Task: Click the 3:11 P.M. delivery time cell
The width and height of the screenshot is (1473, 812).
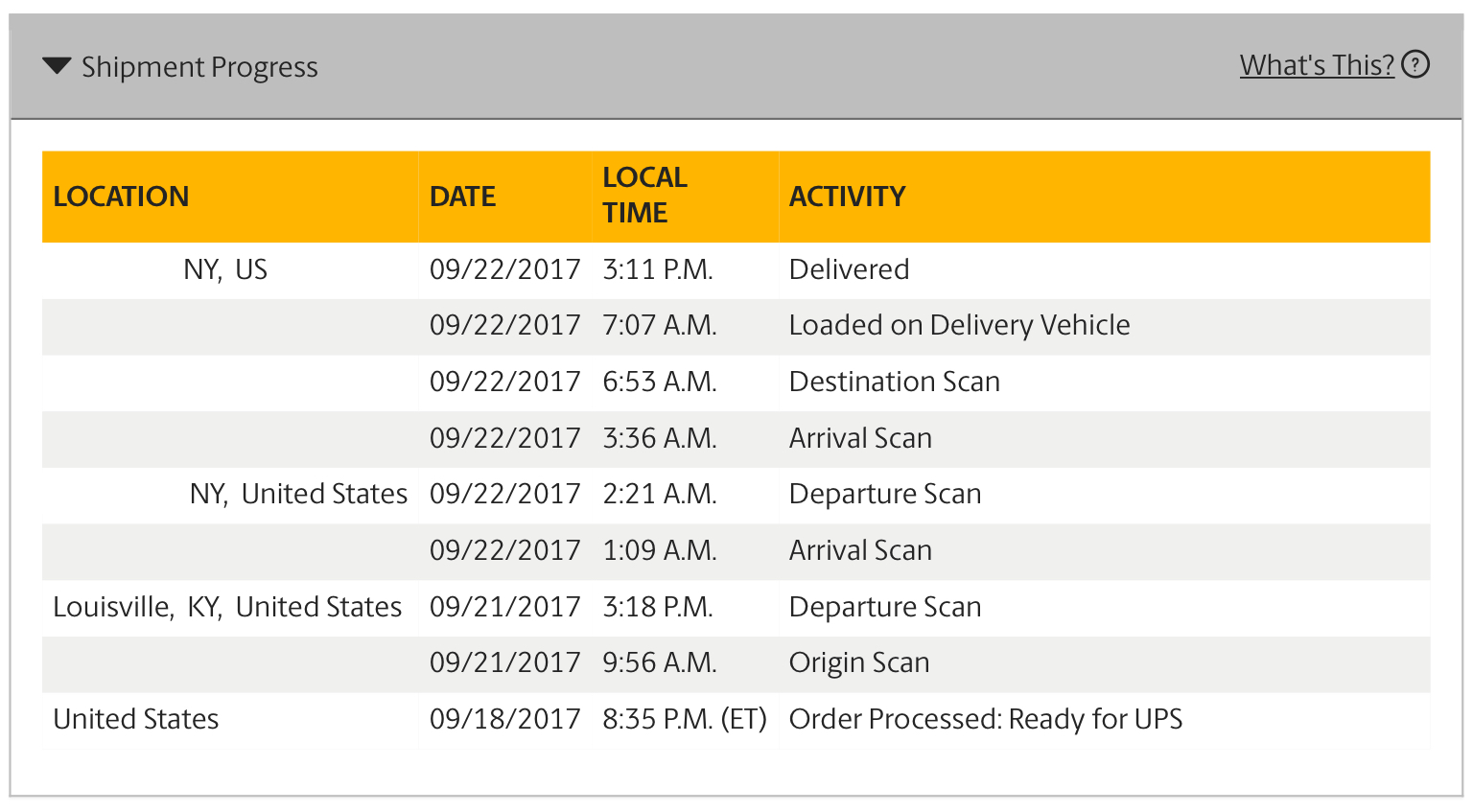Action: [658, 269]
